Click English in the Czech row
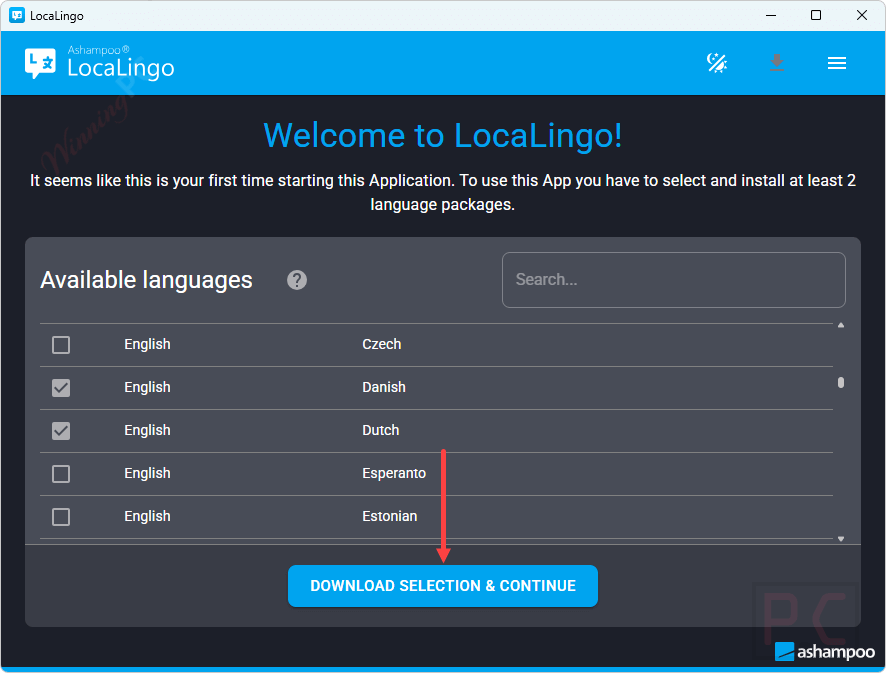 [147, 344]
